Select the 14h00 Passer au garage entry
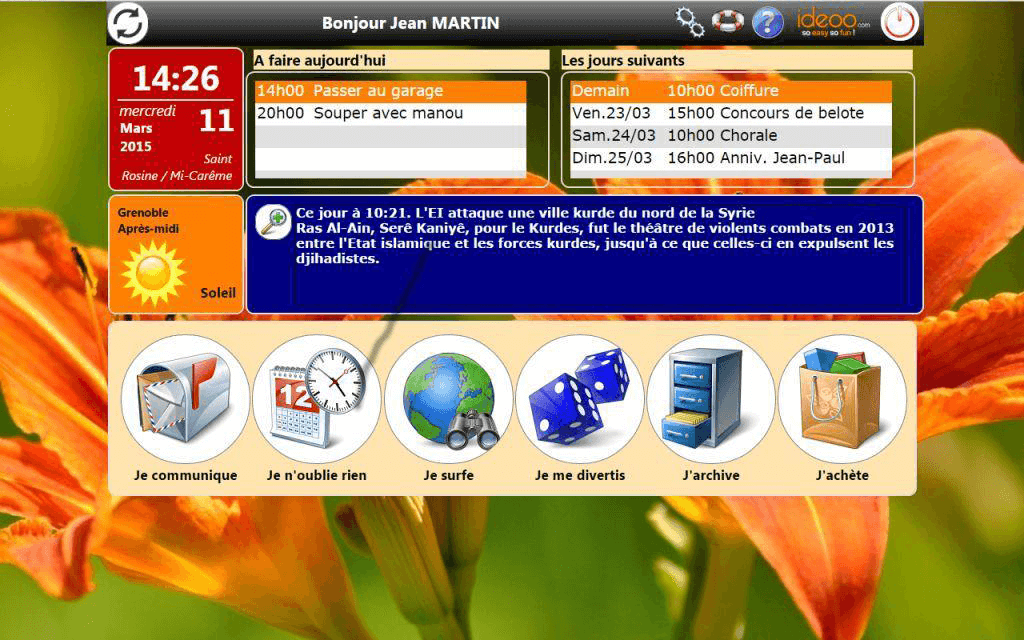 click(x=390, y=91)
